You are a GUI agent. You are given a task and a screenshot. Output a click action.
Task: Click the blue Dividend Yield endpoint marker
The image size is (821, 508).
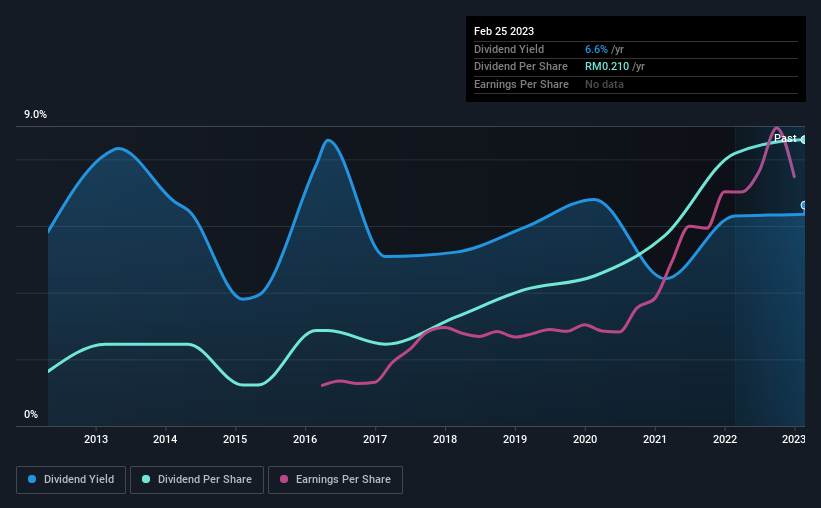pos(803,205)
